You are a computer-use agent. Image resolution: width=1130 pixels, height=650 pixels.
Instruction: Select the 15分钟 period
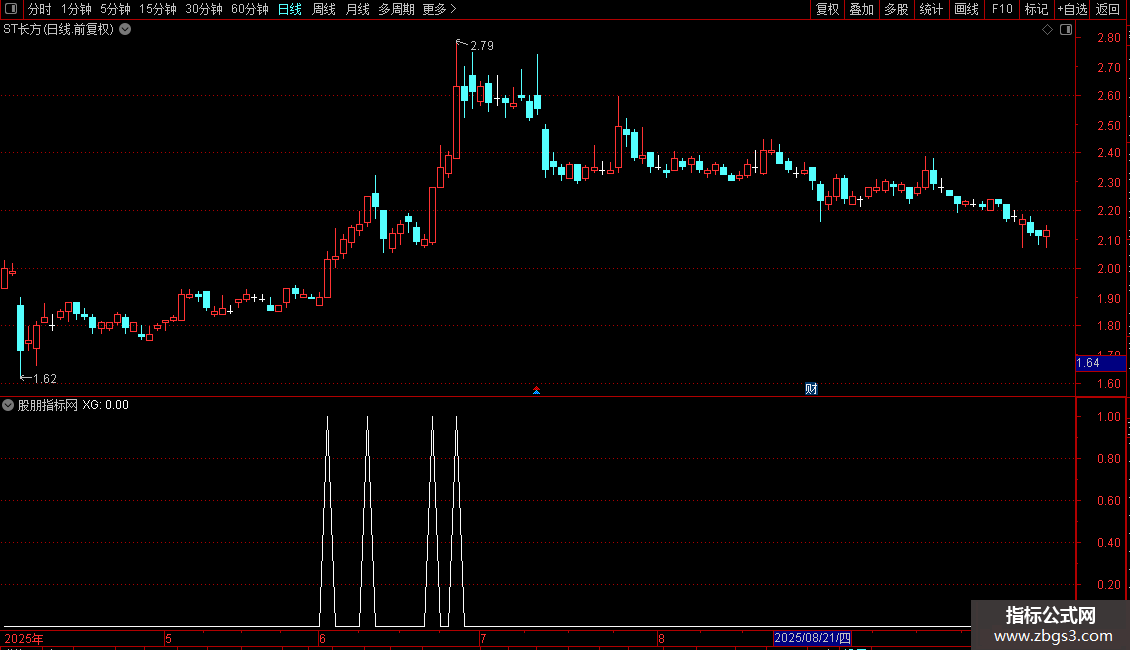tap(158, 9)
